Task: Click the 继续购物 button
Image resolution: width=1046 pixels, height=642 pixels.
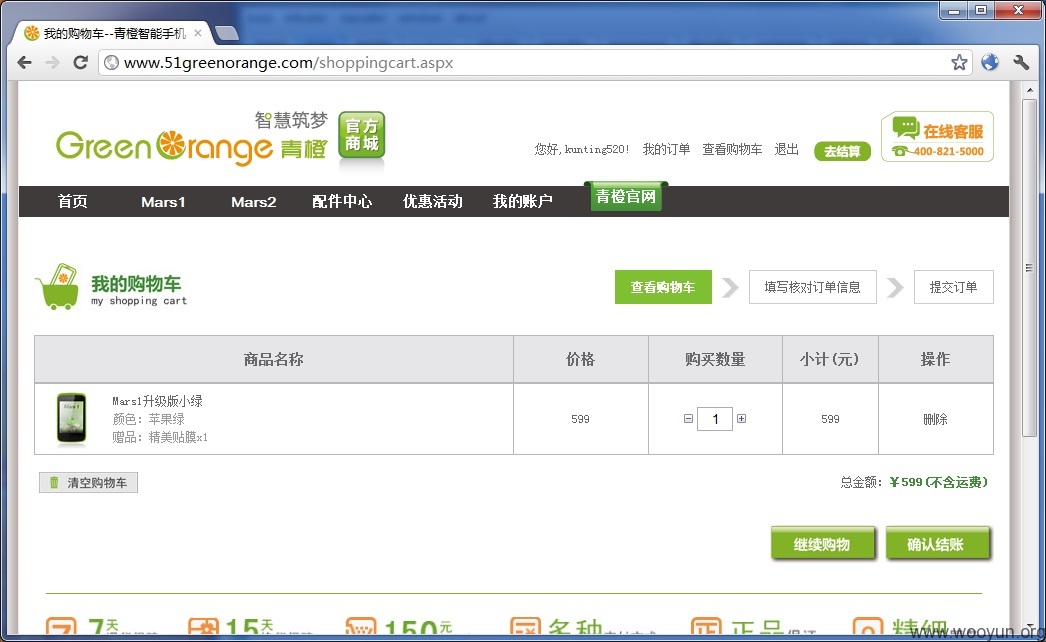Action: click(823, 544)
